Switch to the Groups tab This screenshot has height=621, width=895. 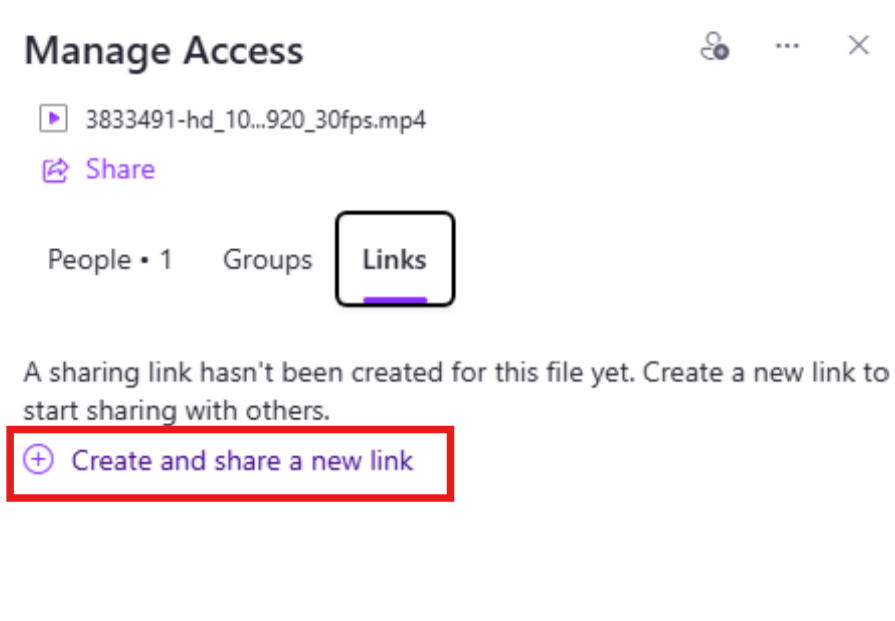[x=268, y=260]
